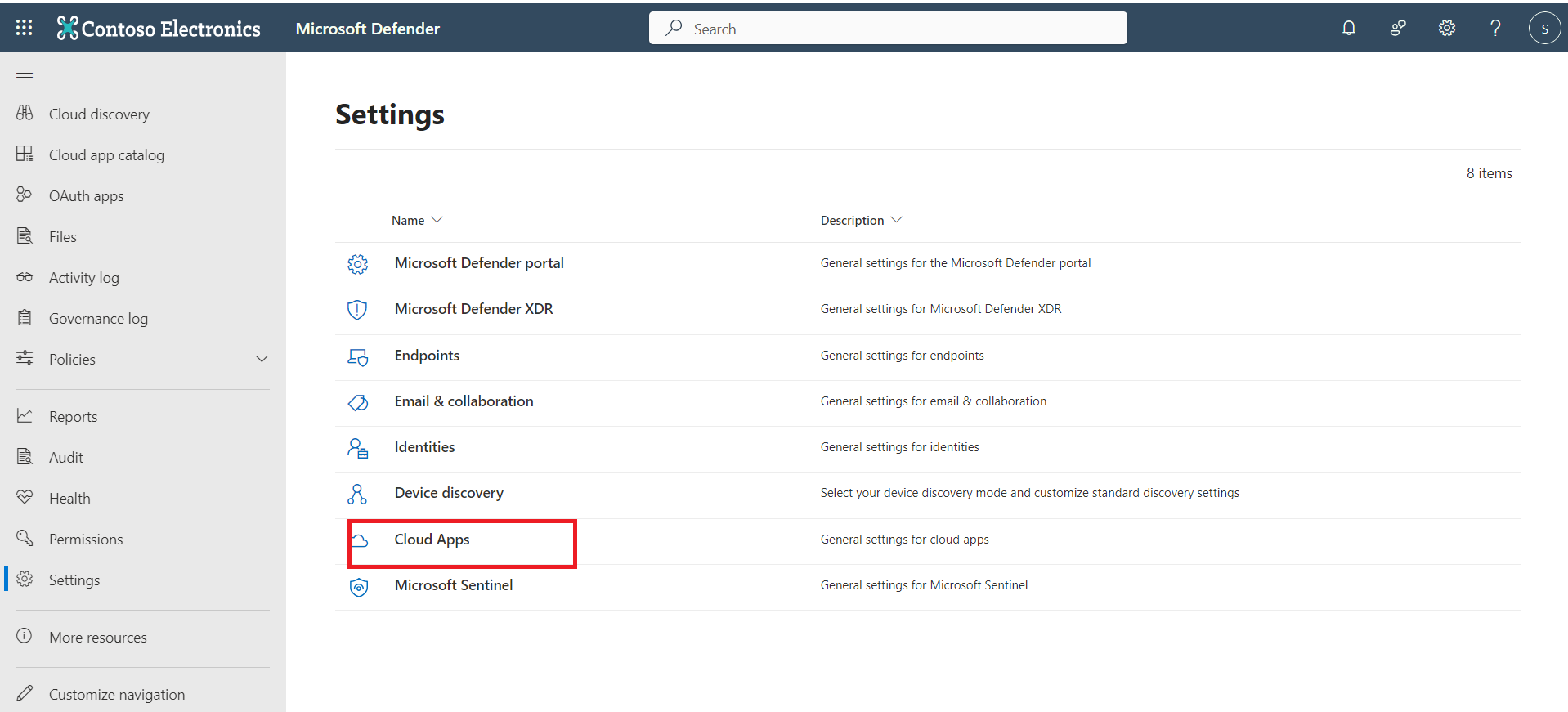Open the app launcher waffle icon

pyautogui.click(x=25, y=28)
